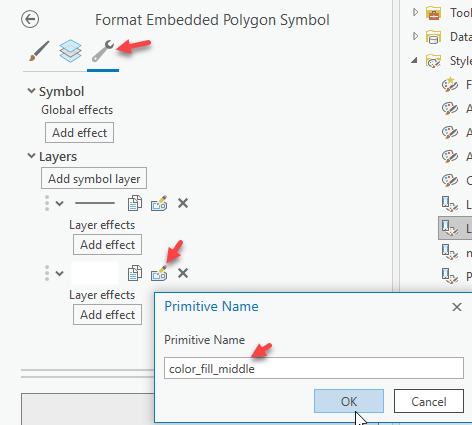Switch to the Layers tab
This screenshot has width=472, height=425.
70,51
